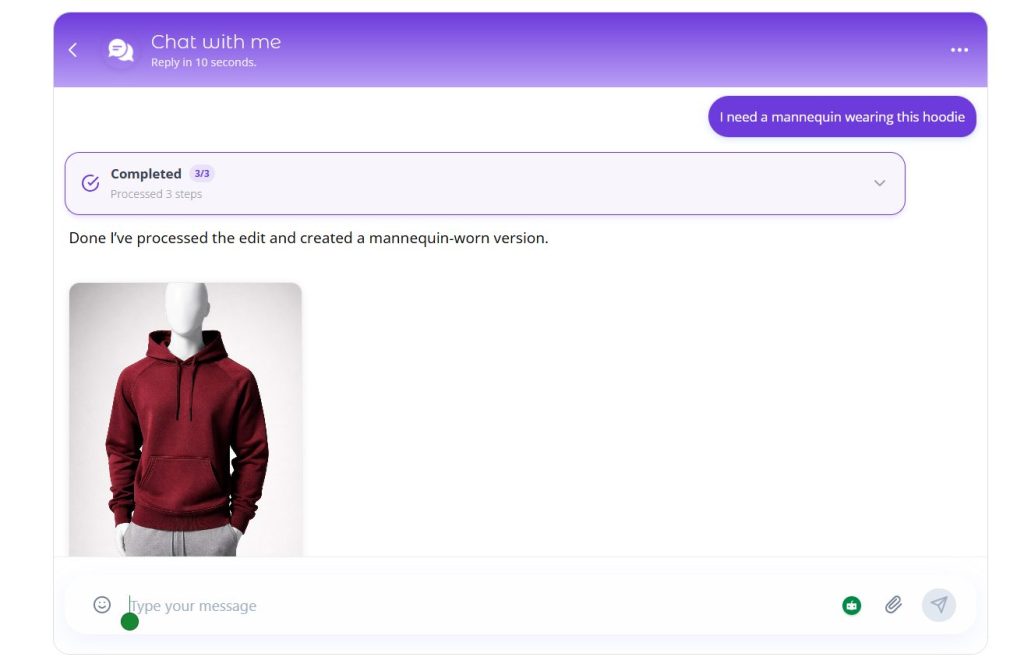
Task: Click the purple Completed checkmark icon
Action: click(x=90, y=183)
